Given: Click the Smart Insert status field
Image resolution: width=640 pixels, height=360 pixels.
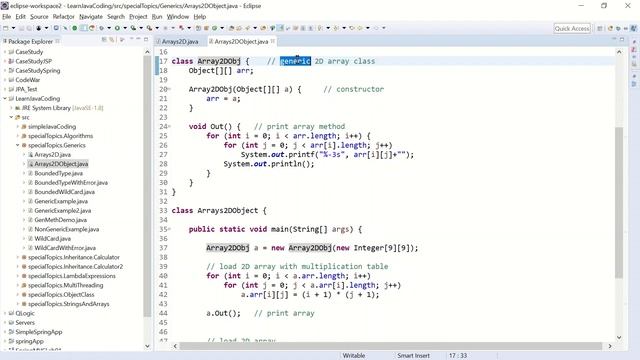Looking at the screenshot, I should tap(413, 356).
